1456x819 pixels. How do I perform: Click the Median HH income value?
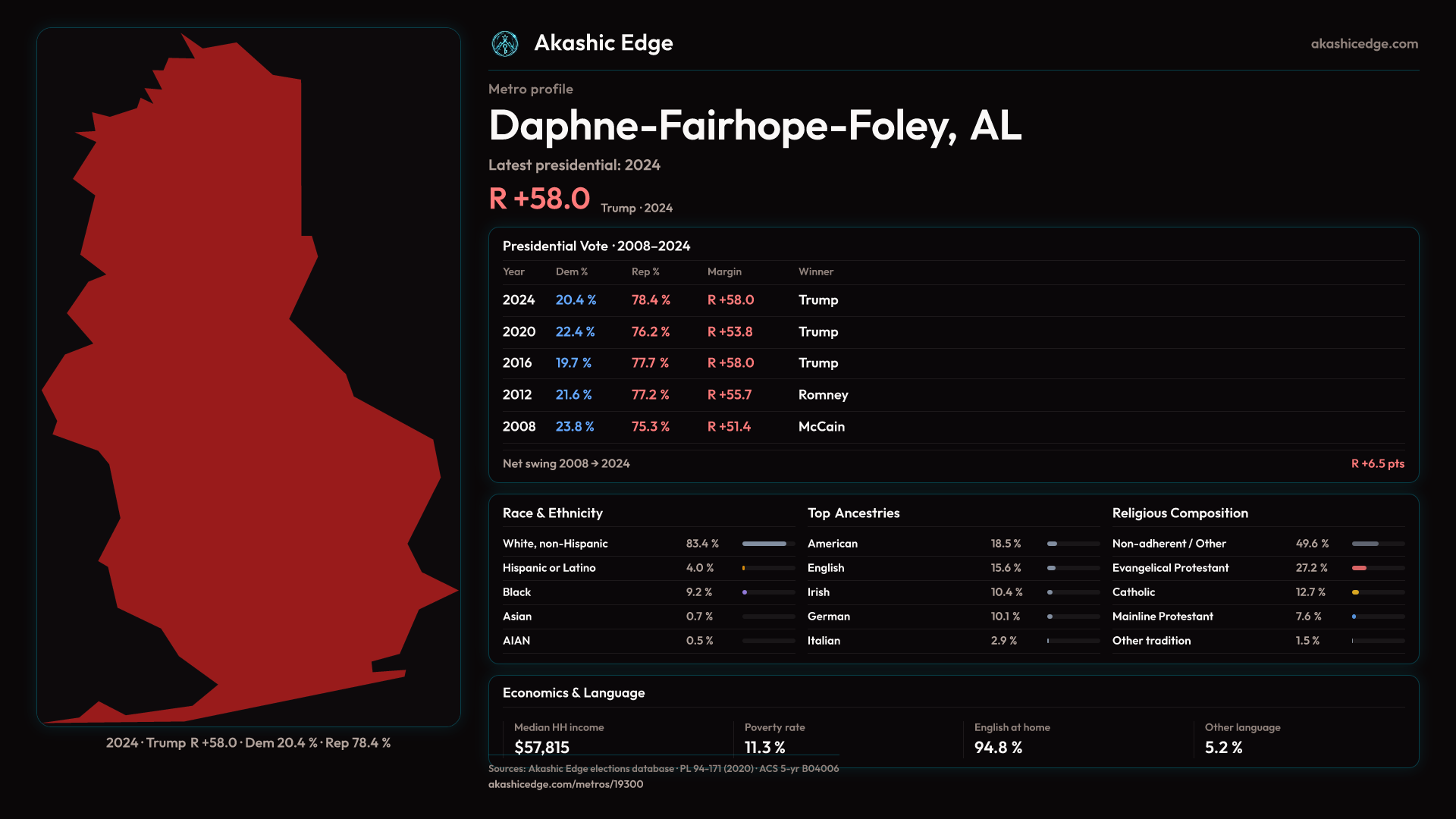point(541,747)
